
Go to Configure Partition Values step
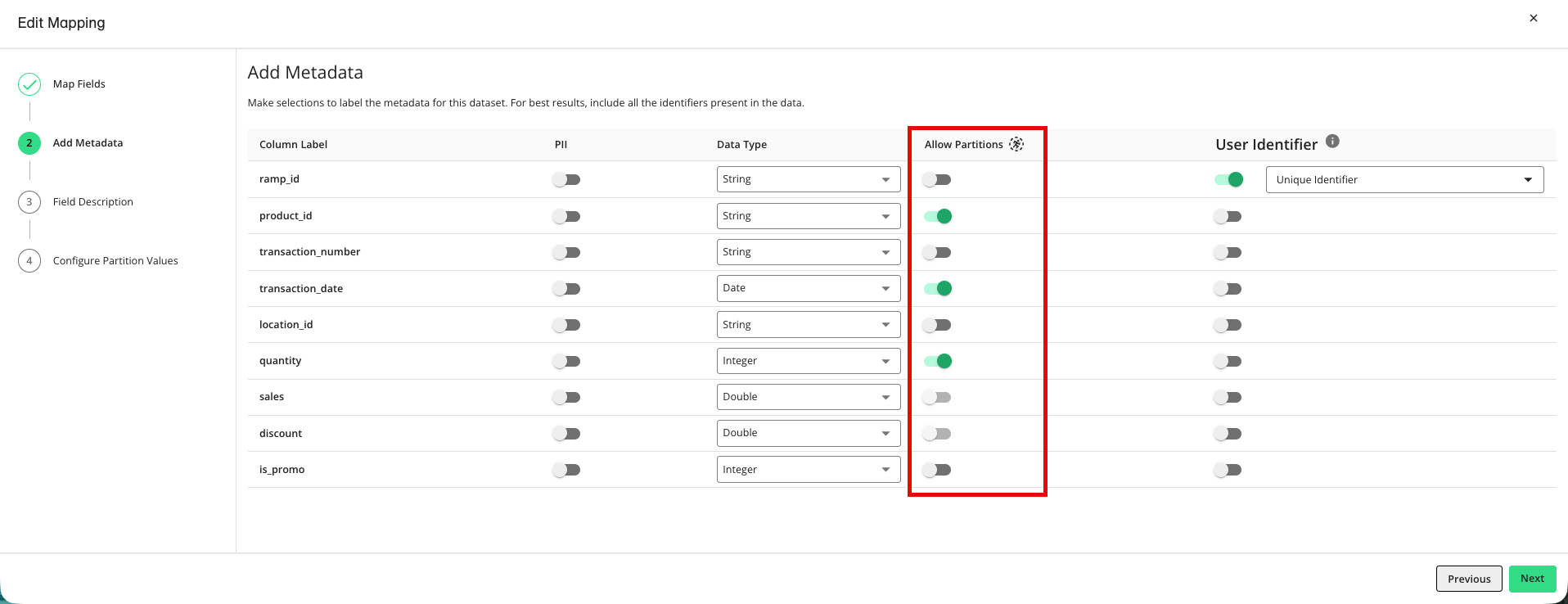(115, 261)
